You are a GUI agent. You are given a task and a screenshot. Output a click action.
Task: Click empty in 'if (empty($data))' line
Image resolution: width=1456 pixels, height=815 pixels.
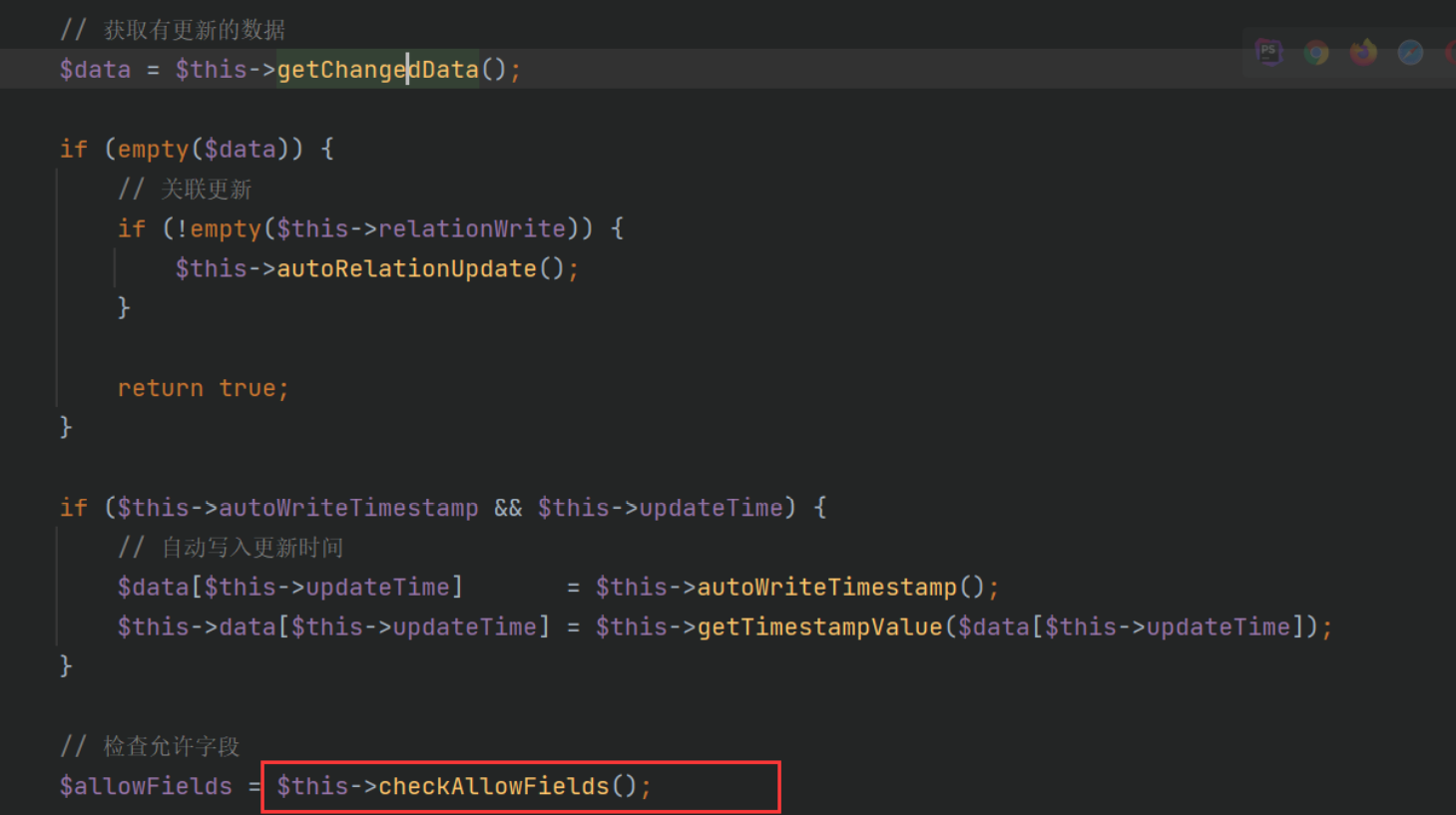tap(154, 150)
